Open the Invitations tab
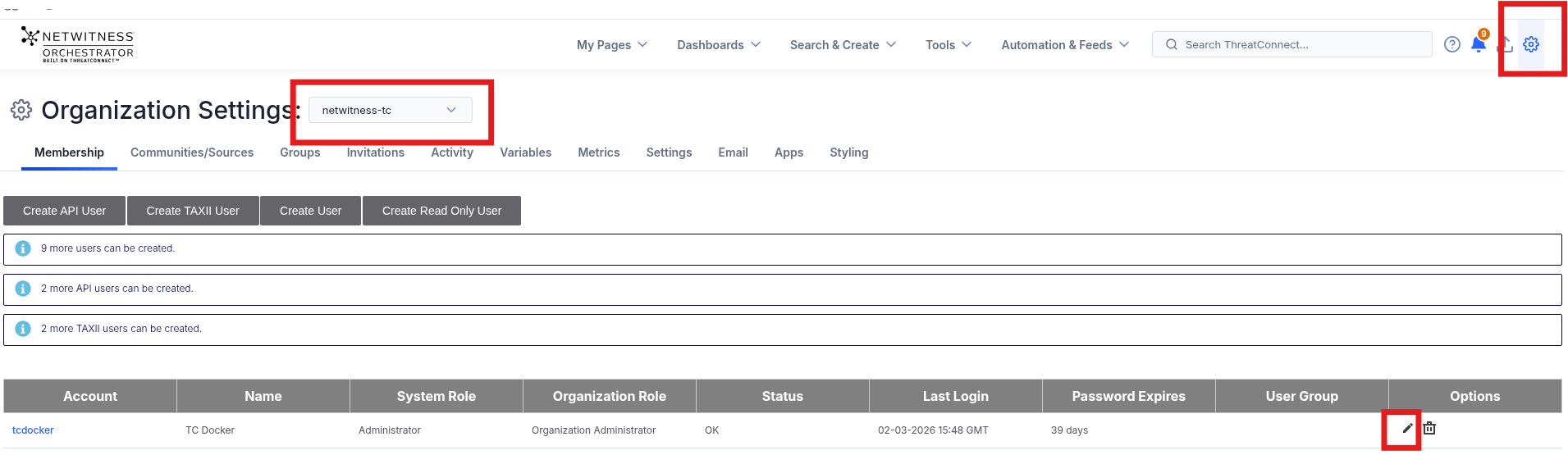The image size is (1568, 455). coord(376,152)
